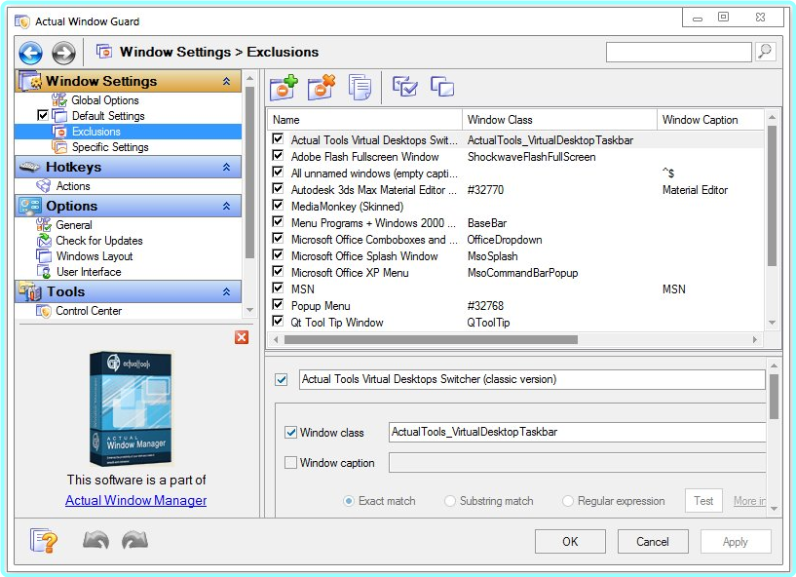Add a new exclusion with plus icon
796x577 pixels.
283,87
